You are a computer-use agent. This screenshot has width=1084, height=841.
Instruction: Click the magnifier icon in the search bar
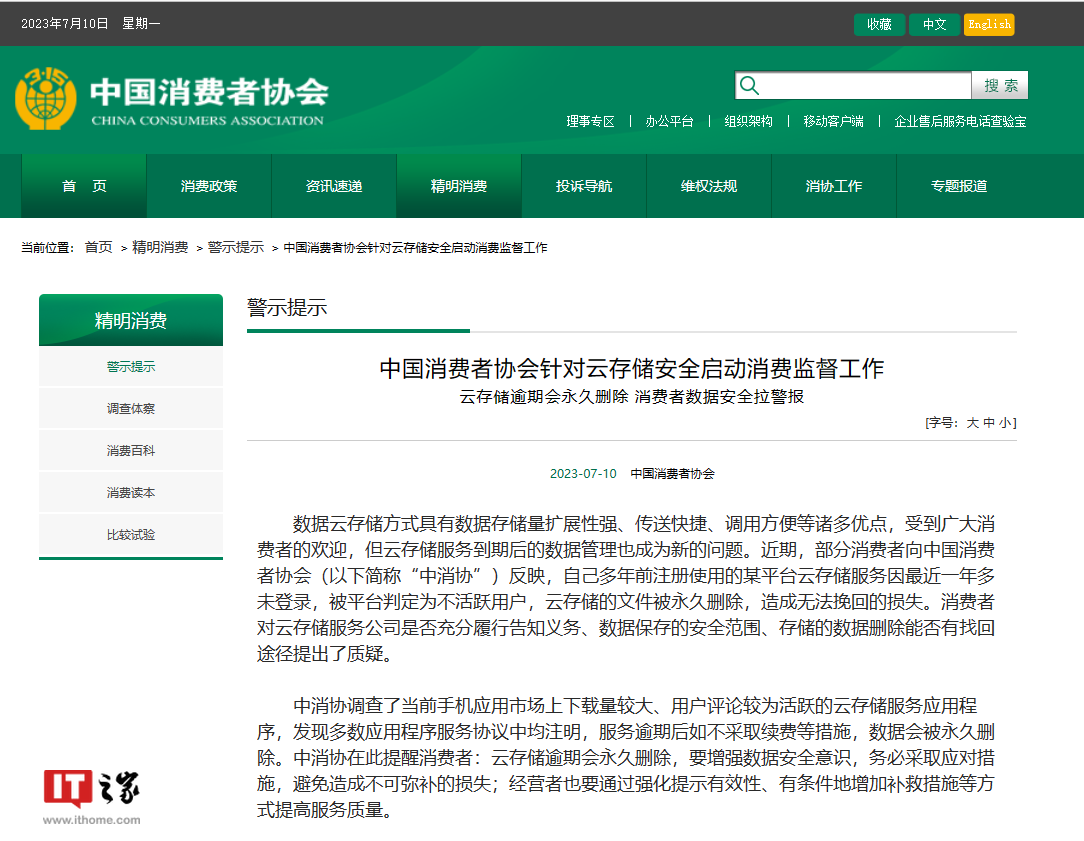tap(749, 85)
